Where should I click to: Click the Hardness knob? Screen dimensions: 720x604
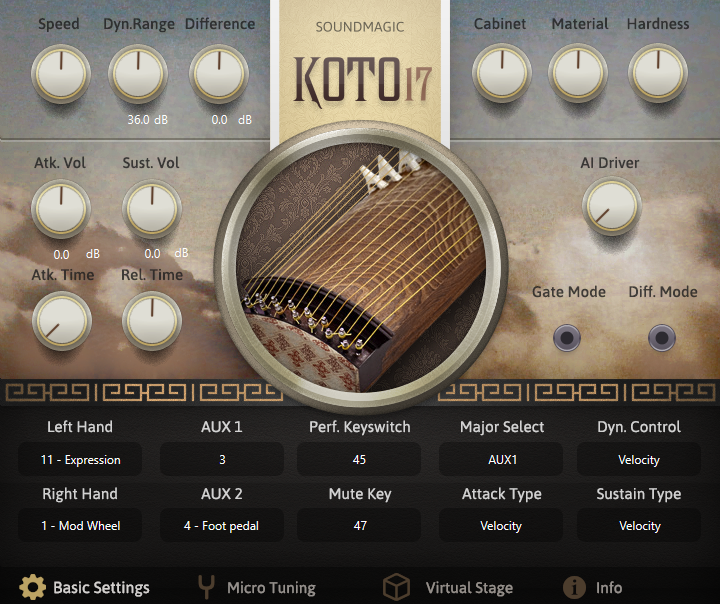click(658, 74)
